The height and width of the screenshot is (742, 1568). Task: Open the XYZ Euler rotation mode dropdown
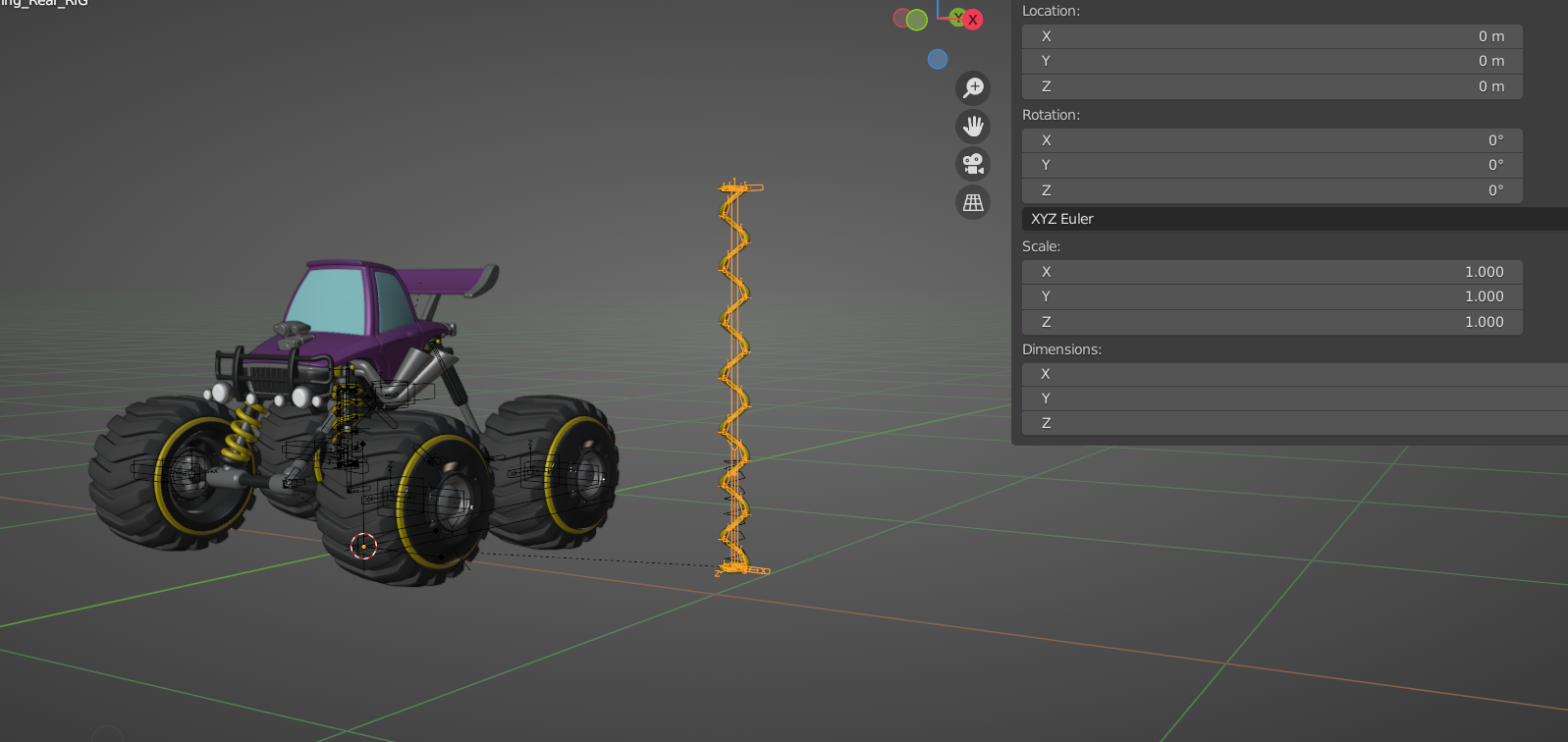[x=1294, y=219]
